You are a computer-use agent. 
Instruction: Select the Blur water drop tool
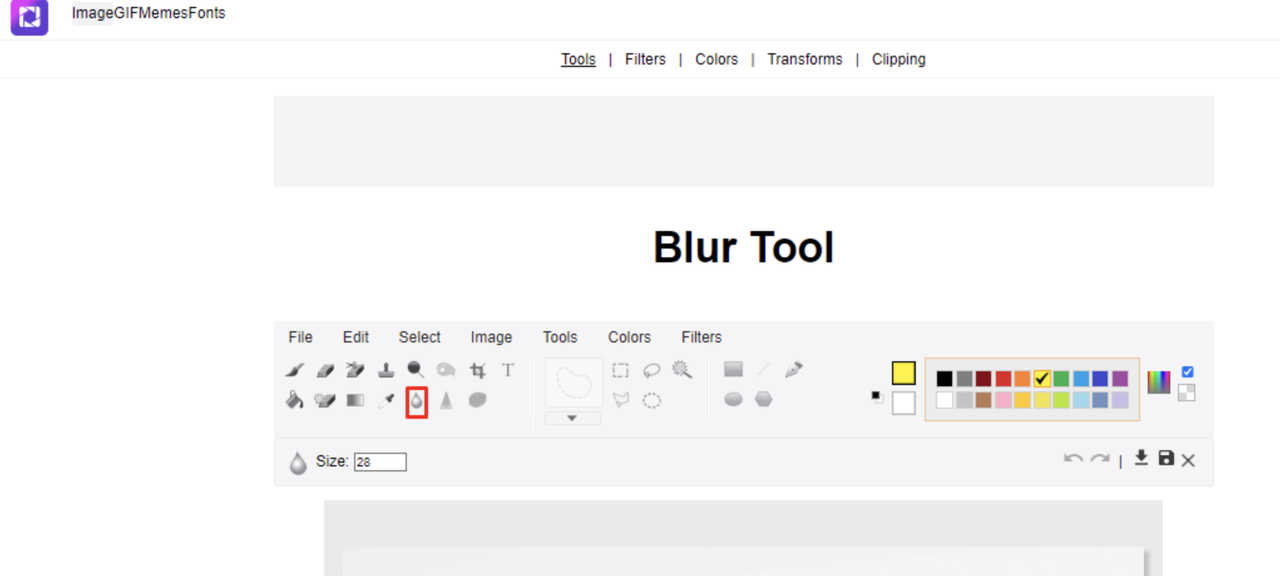point(417,401)
